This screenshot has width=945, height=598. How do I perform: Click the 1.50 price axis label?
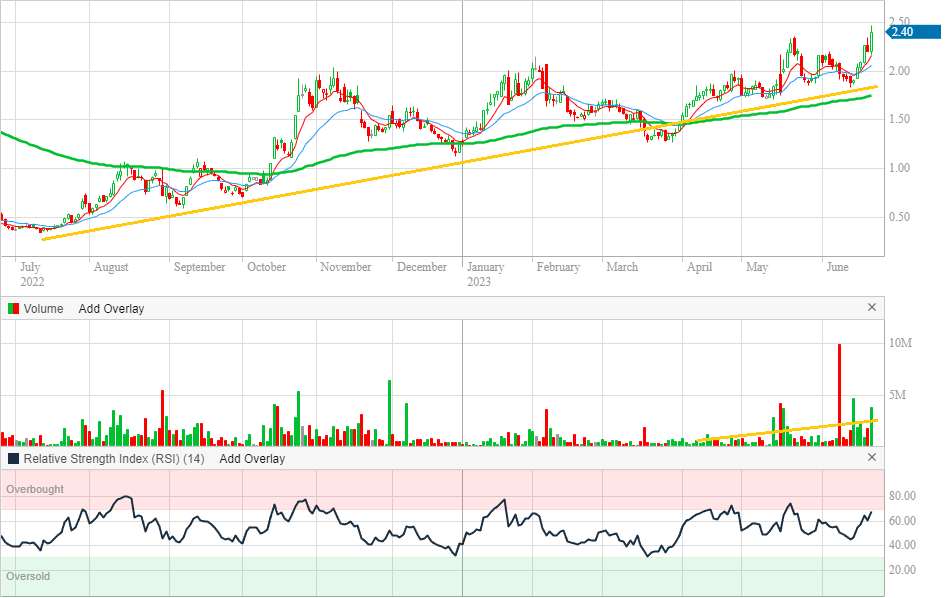click(899, 119)
